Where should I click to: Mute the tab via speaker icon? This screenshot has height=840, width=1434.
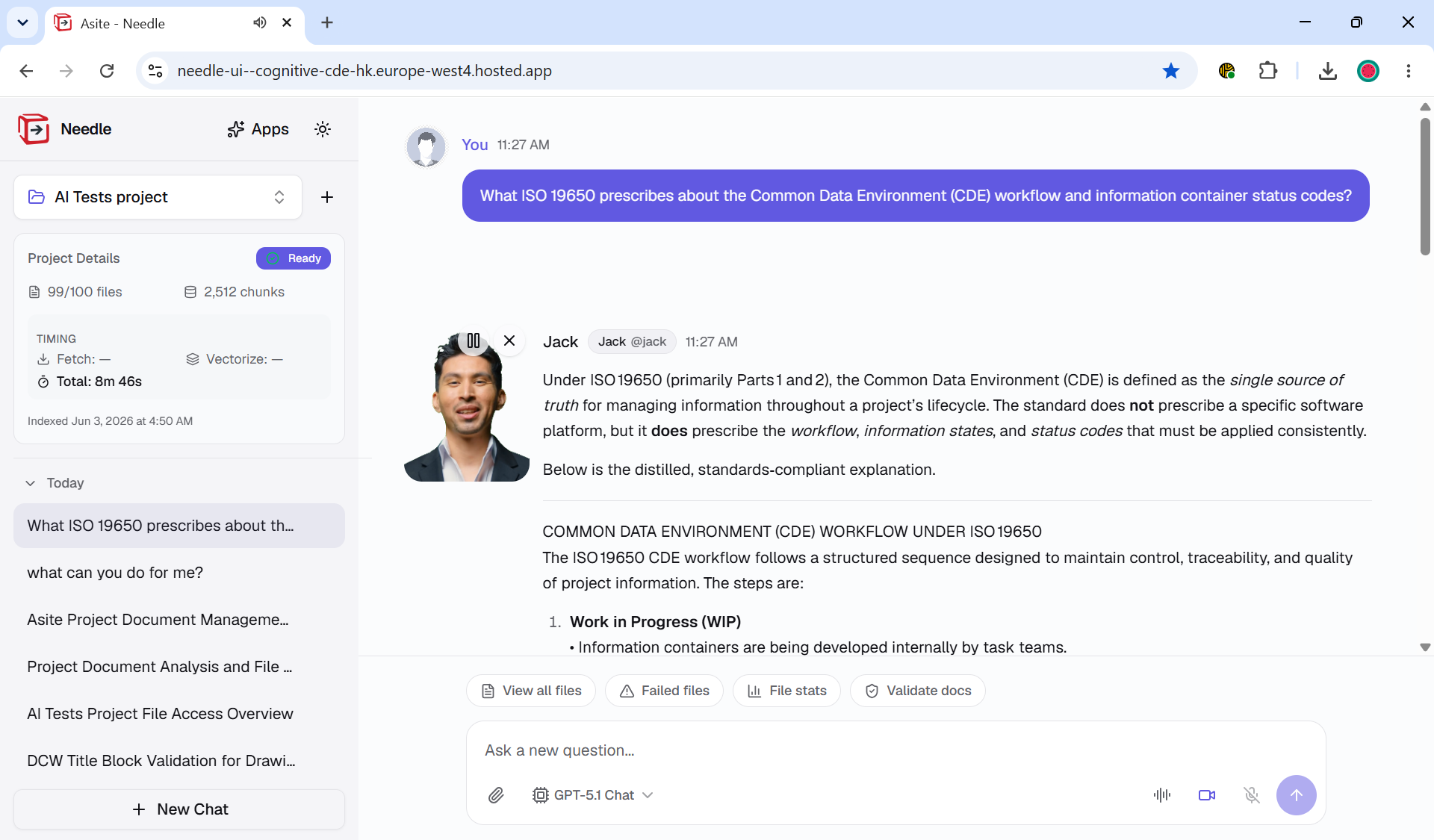(259, 23)
